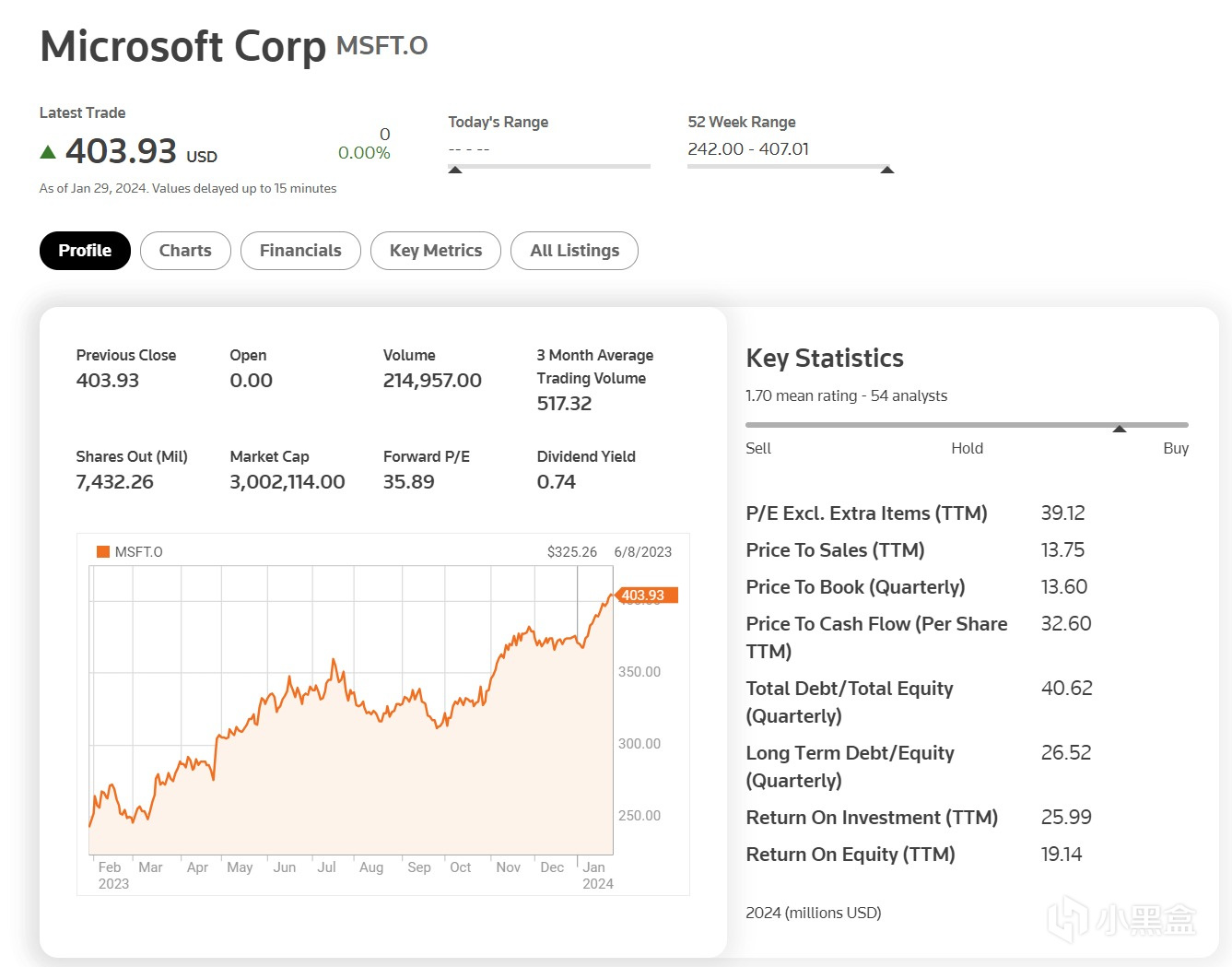Viewport: 1232px width, 967px height.
Task: Click the orange MSFT.O legend square
Action: [103, 551]
